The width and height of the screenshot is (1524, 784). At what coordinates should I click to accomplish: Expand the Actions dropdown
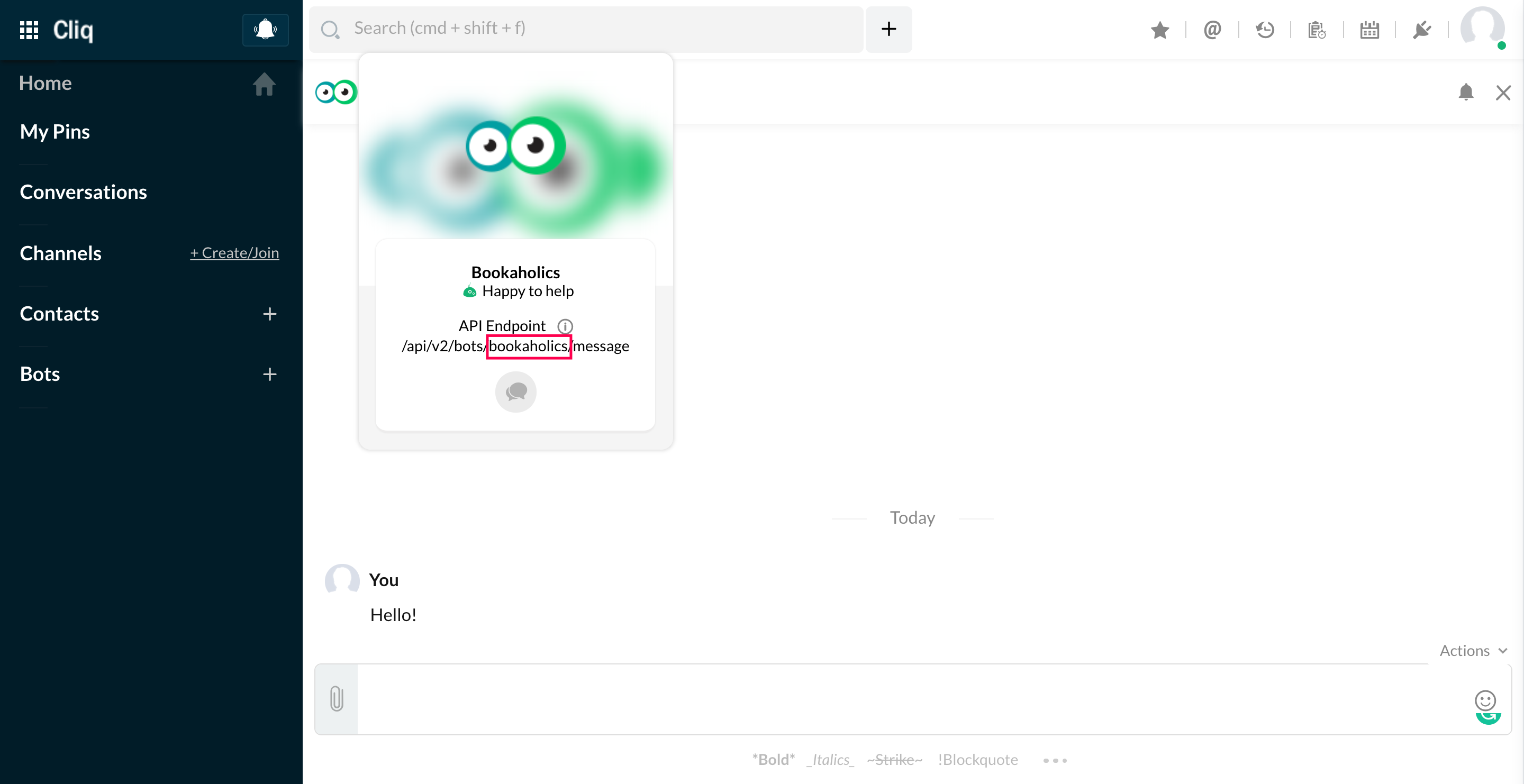1474,650
